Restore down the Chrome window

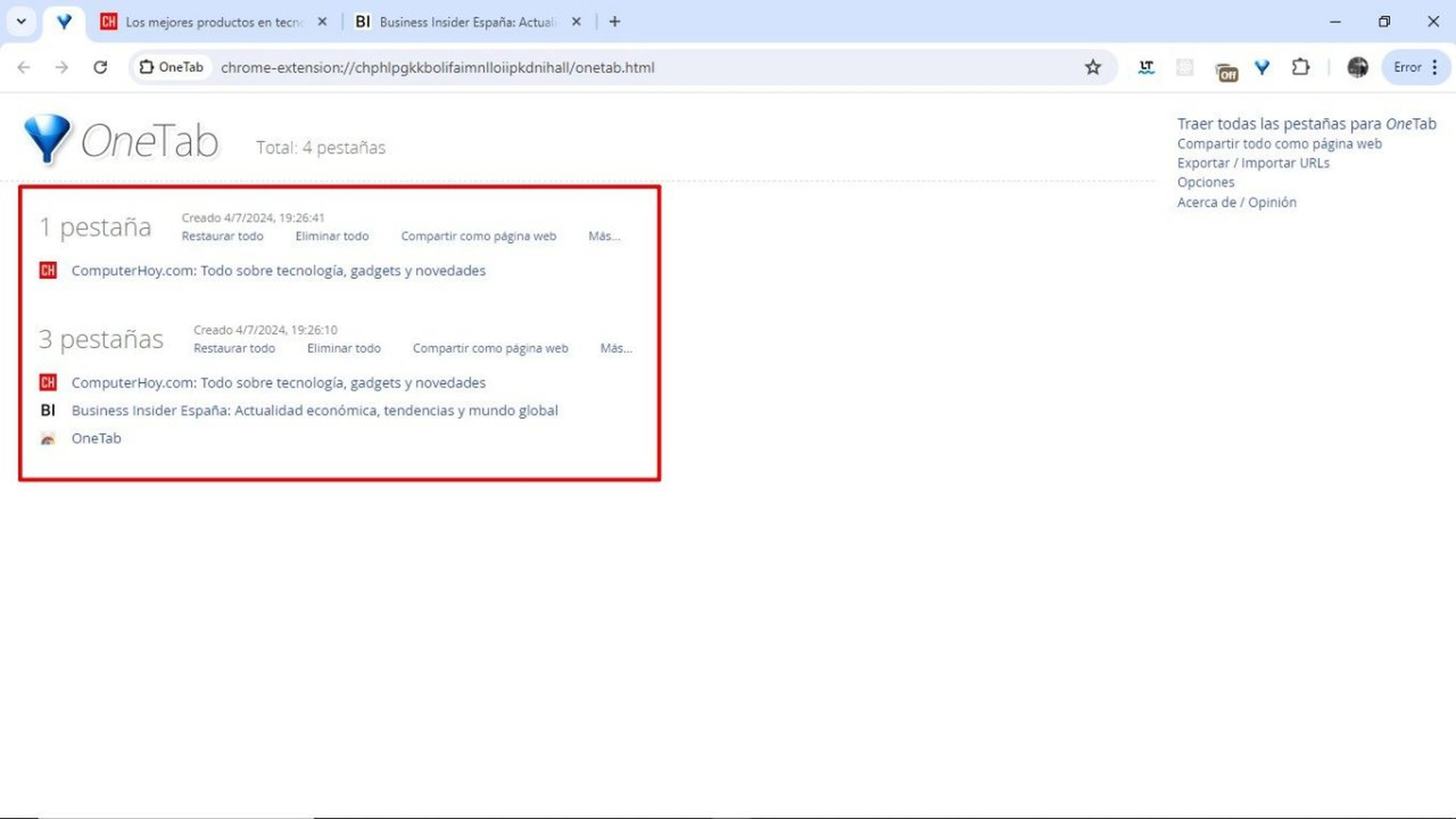click(x=1384, y=22)
